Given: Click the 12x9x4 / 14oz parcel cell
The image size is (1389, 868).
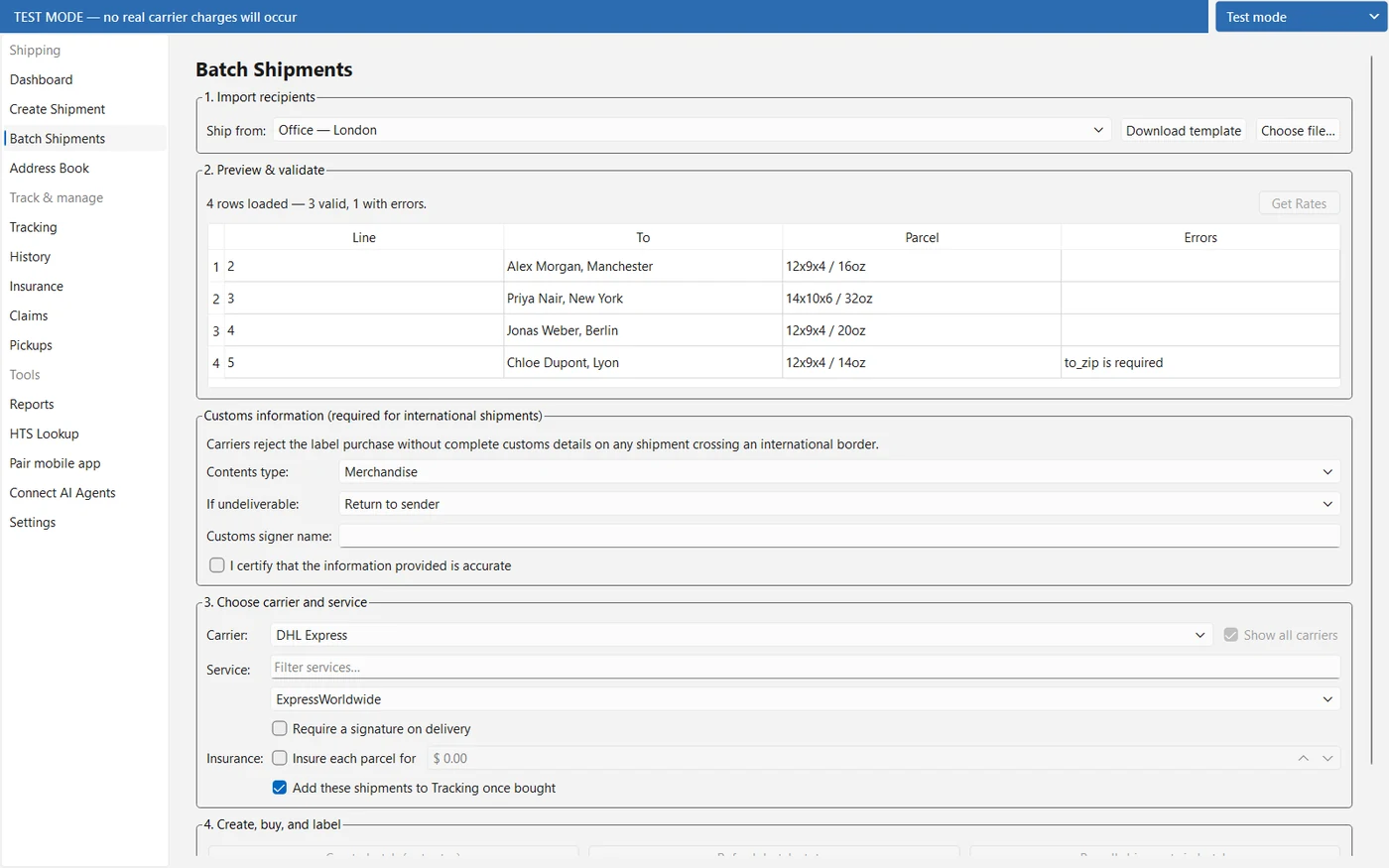Looking at the screenshot, I should tap(922, 363).
